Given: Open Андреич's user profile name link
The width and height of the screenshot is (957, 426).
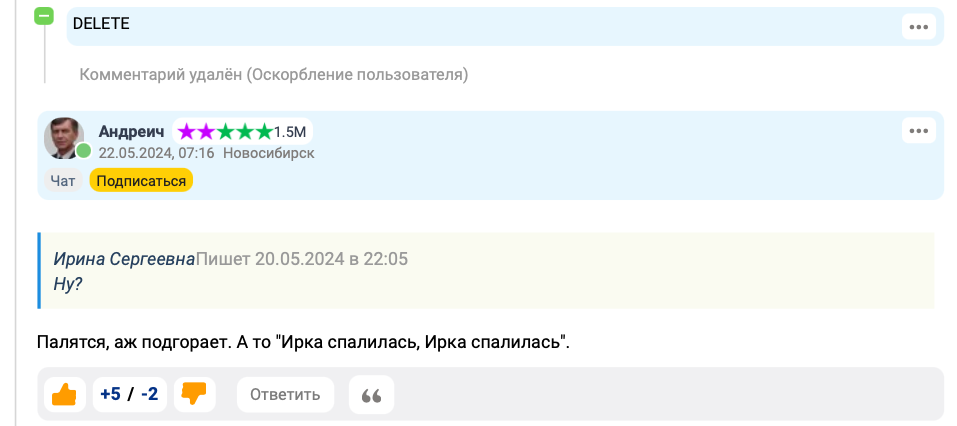Looking at the screenshot, I should (131, 132).
